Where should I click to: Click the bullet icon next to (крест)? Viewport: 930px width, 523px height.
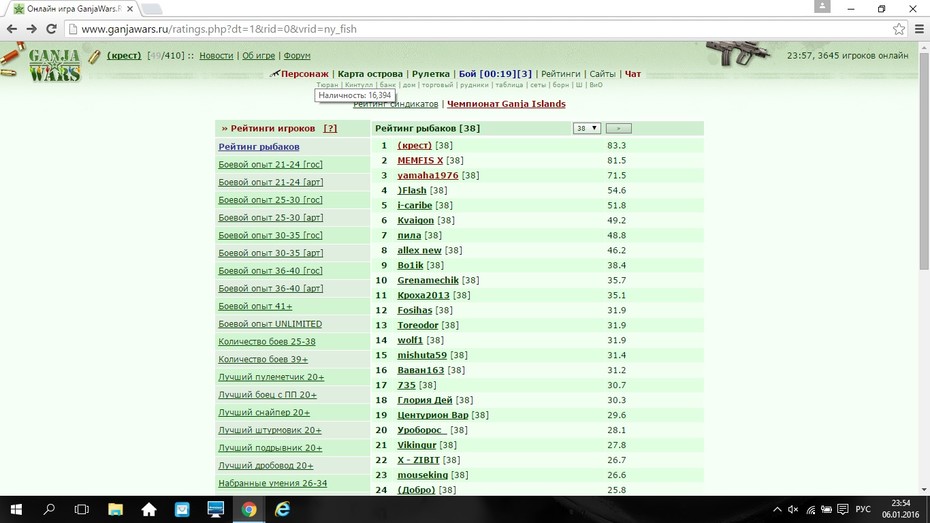(x=94, y=56)
